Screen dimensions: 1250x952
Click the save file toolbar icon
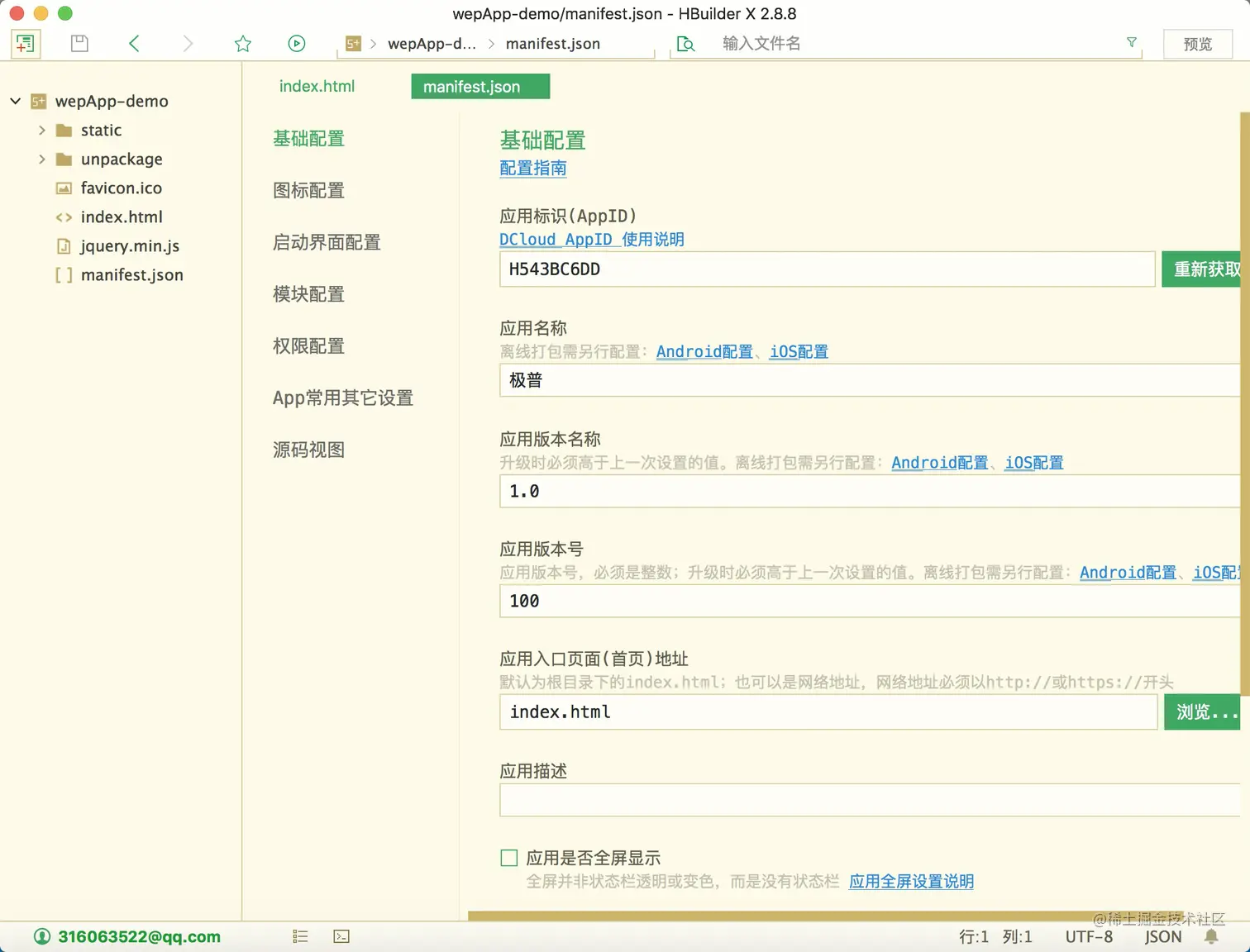coord(79,44)
